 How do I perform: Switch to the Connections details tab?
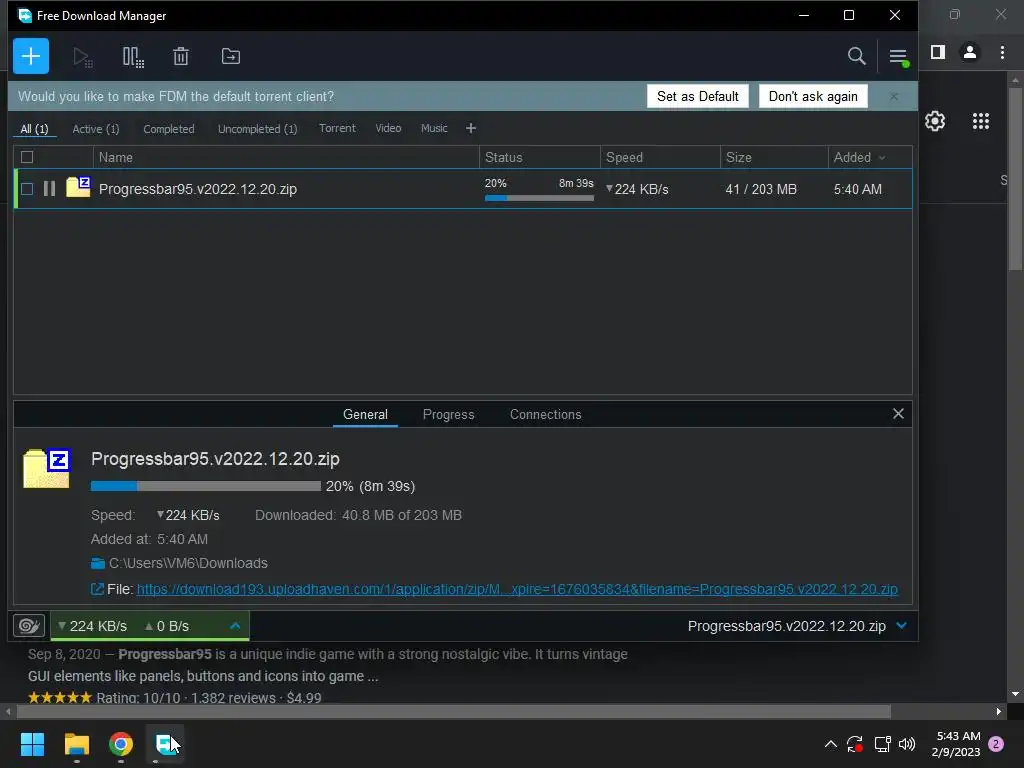pos(545,415)
